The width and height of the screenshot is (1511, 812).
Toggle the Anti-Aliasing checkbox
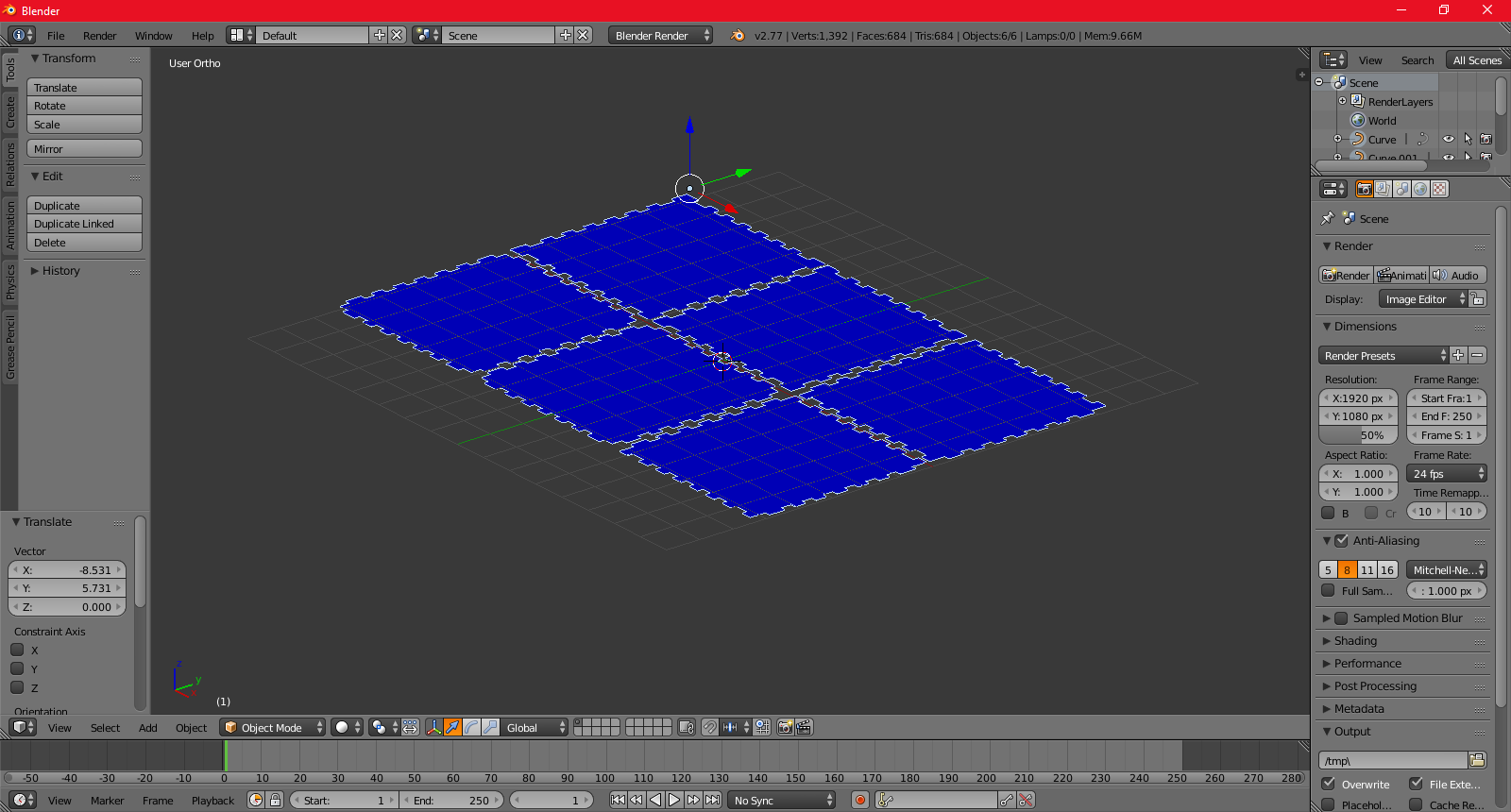1341,541
